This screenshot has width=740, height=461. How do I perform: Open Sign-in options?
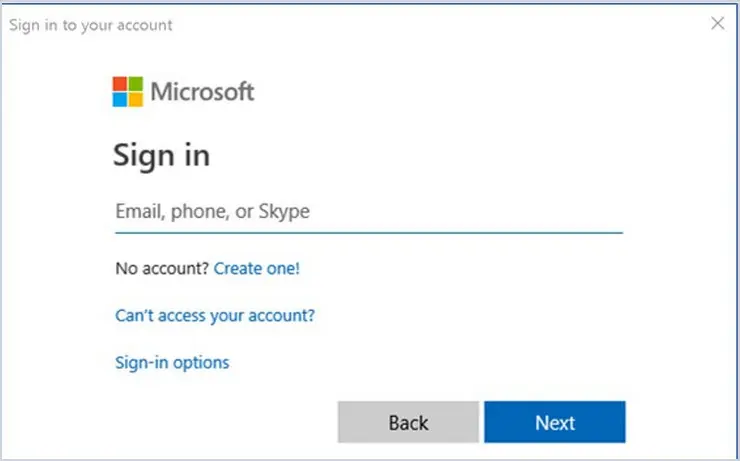(172, 363)
